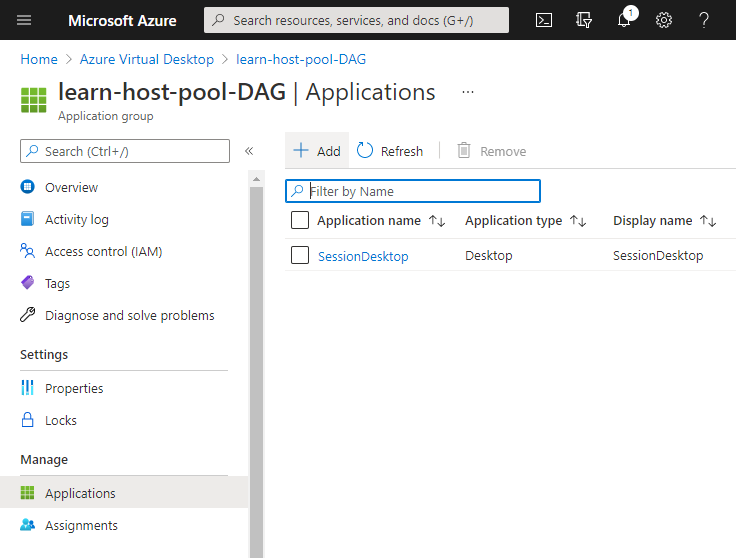Select Applications under Manage
The width and height of the screenshot is (736, 558).
[124, 492]
